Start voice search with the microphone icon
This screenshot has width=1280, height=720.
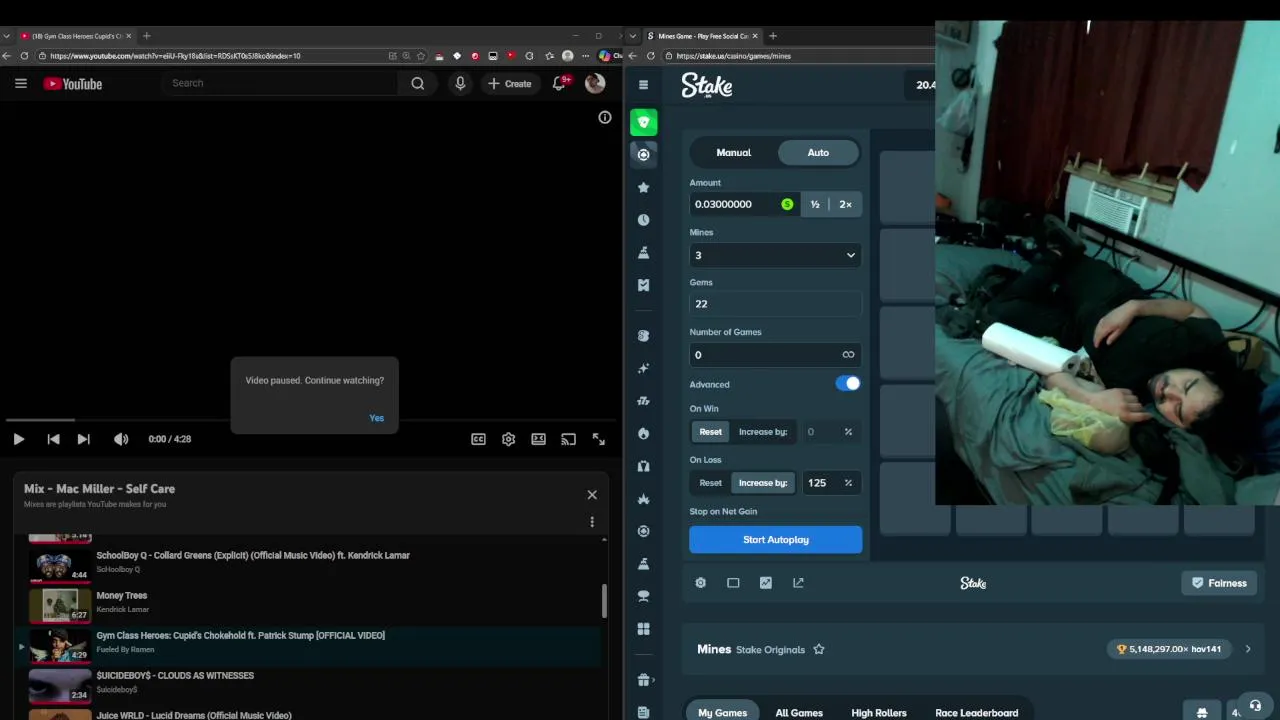[460, 84]
